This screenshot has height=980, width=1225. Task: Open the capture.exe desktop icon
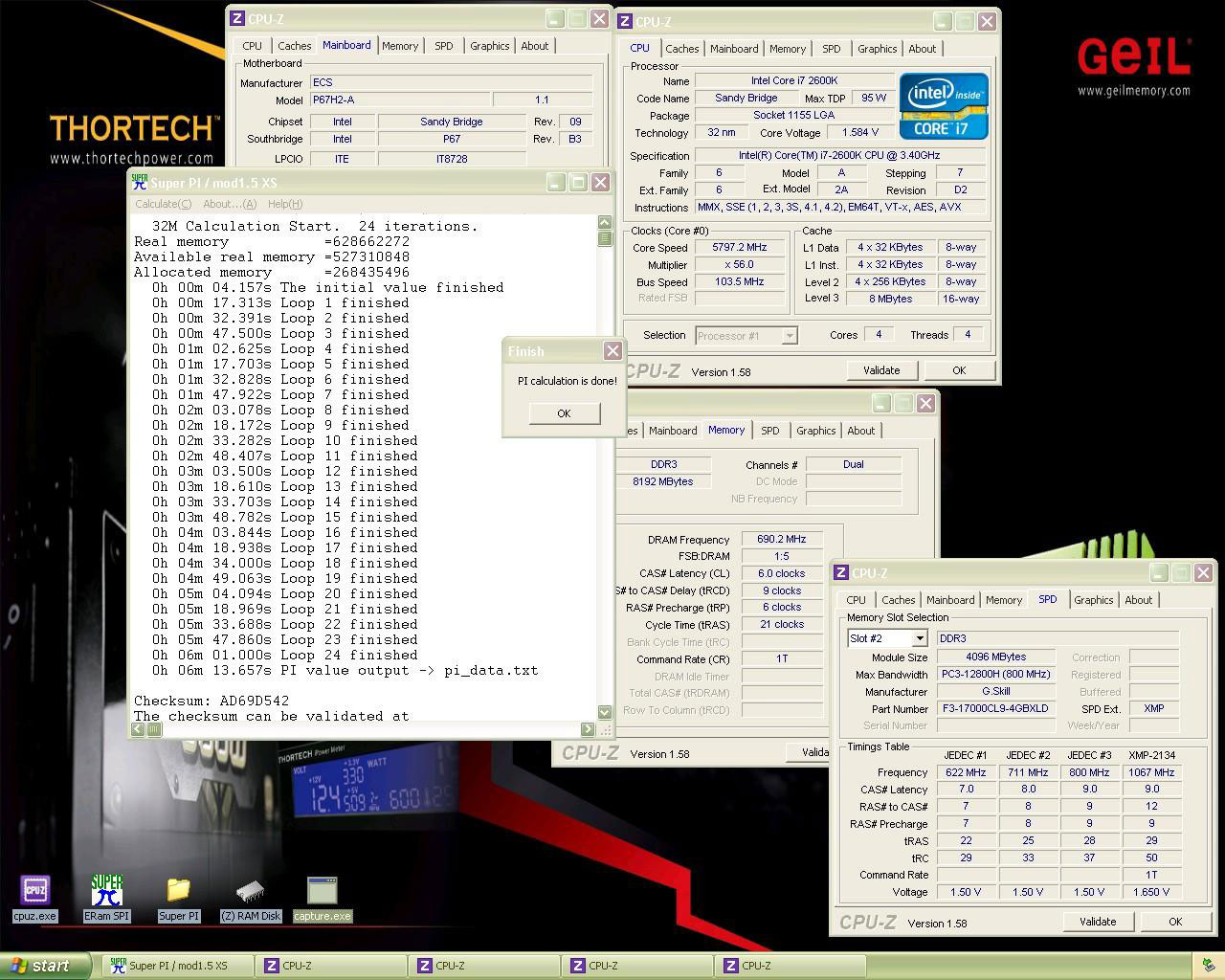coord(323,891)
